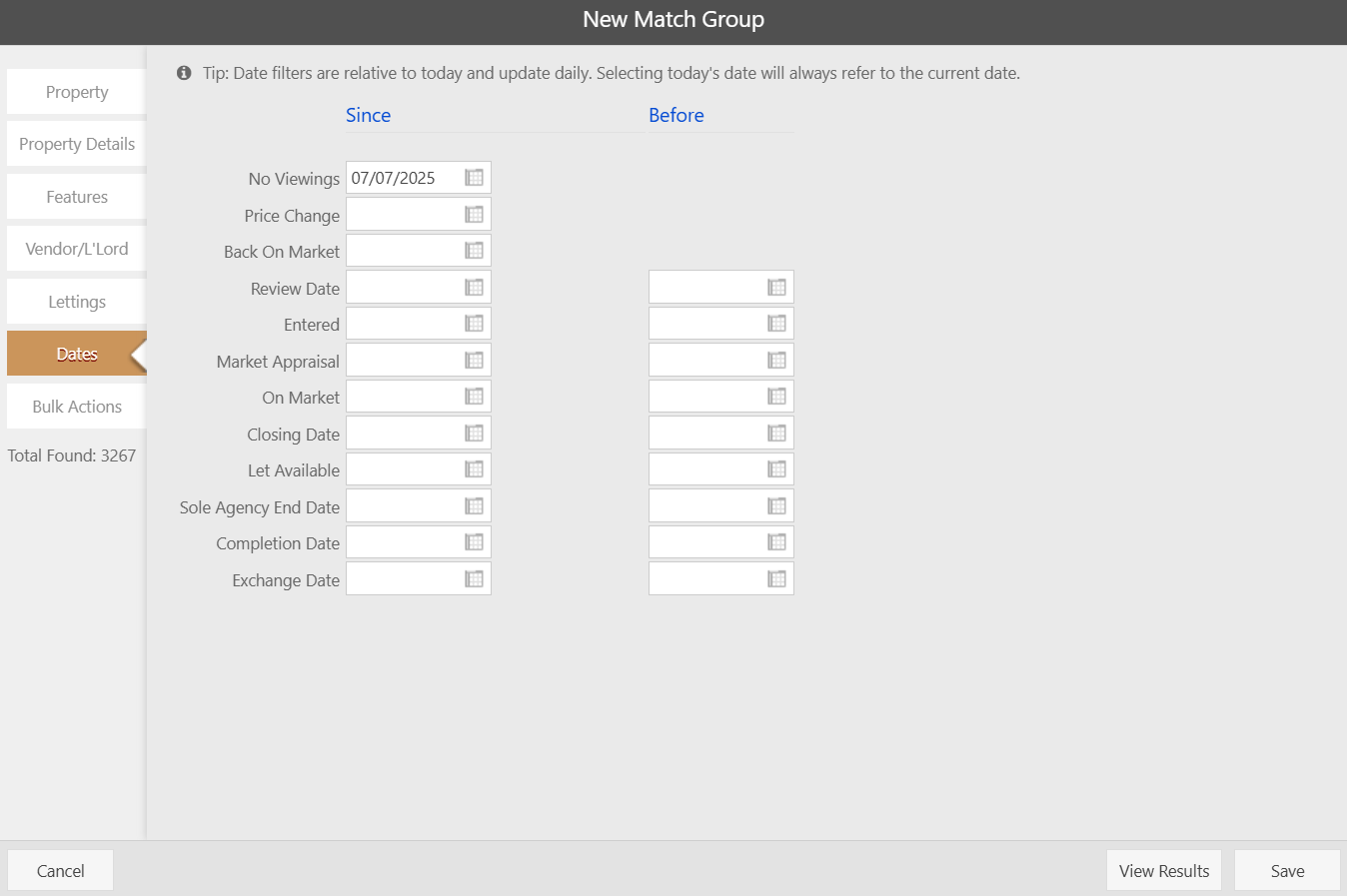The image size is (1347, 896).
Task: Open the Vendor/L'Lord tab
Action: point(76,249)
